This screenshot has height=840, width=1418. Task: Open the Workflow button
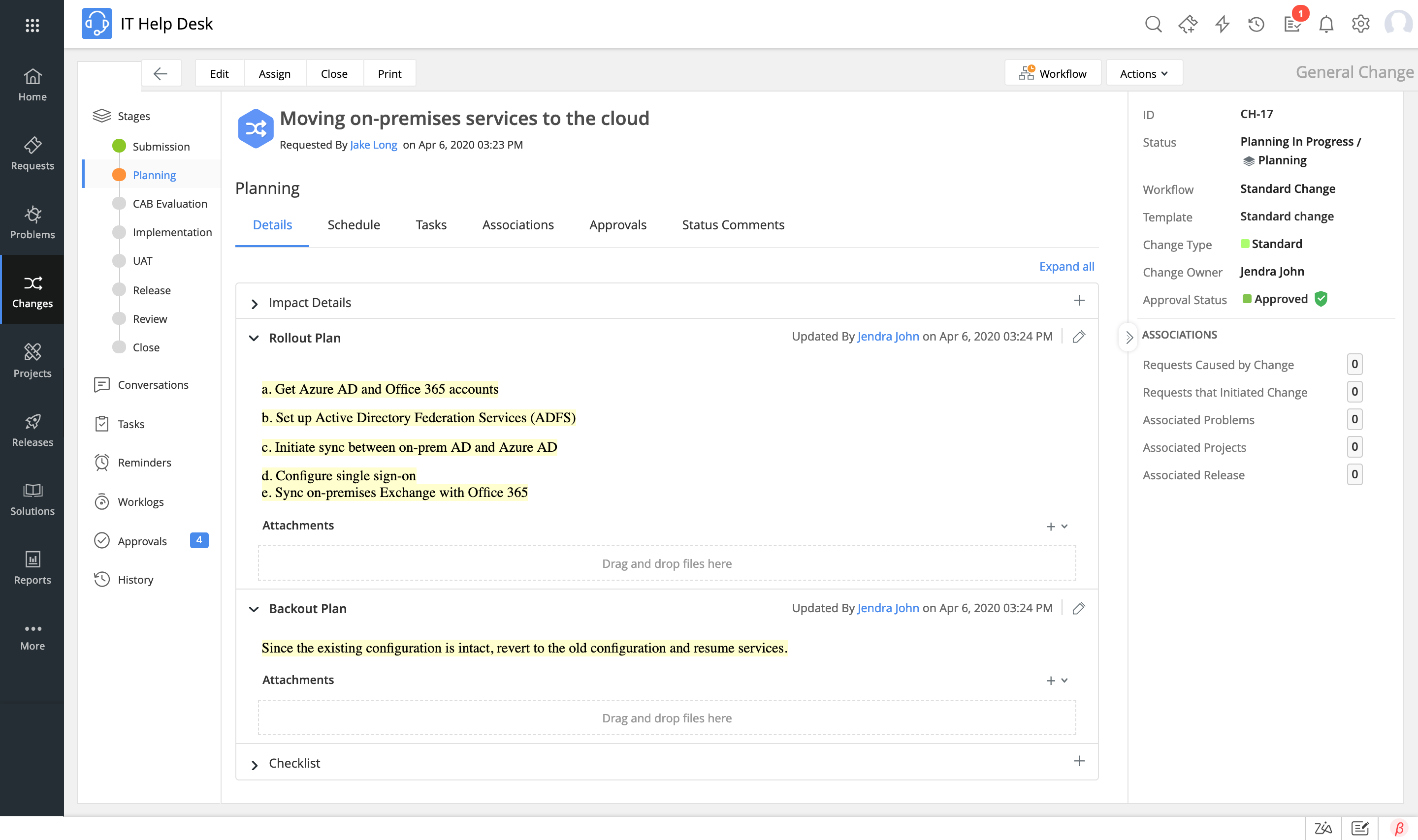click(x=1052, y=74)
